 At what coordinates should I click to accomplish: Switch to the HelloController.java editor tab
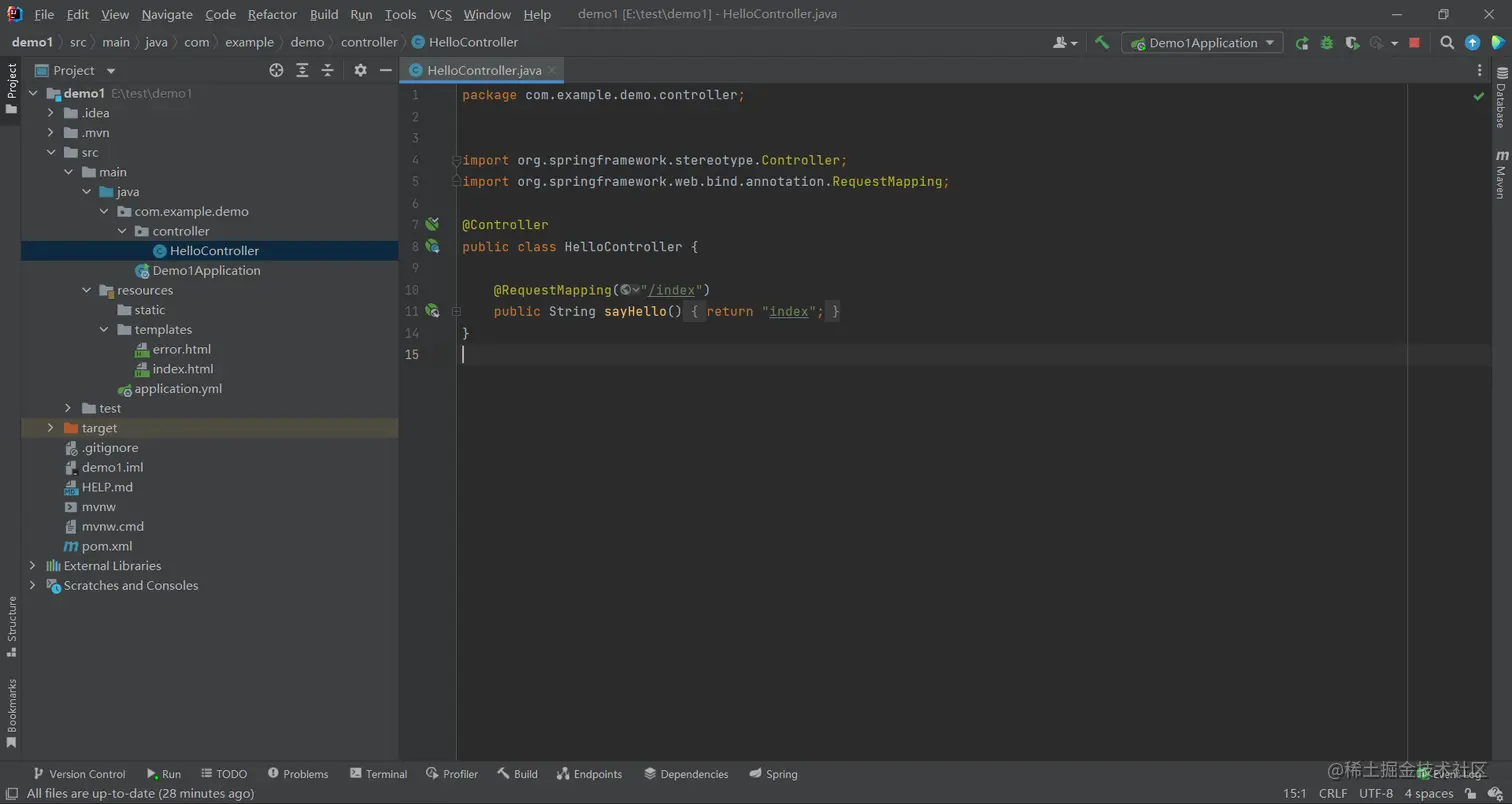[x=483, y=70]
